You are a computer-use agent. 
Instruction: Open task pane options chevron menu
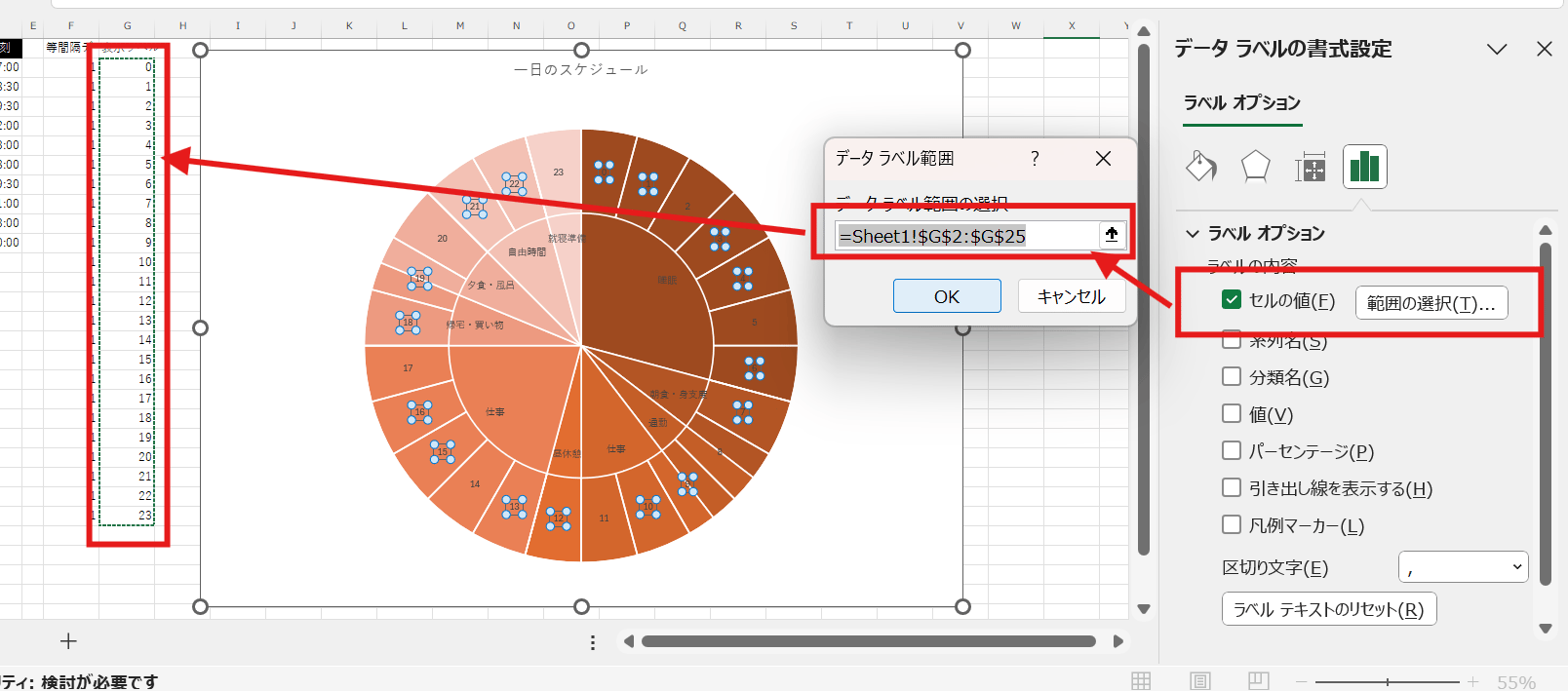[x=1496, y=49]
